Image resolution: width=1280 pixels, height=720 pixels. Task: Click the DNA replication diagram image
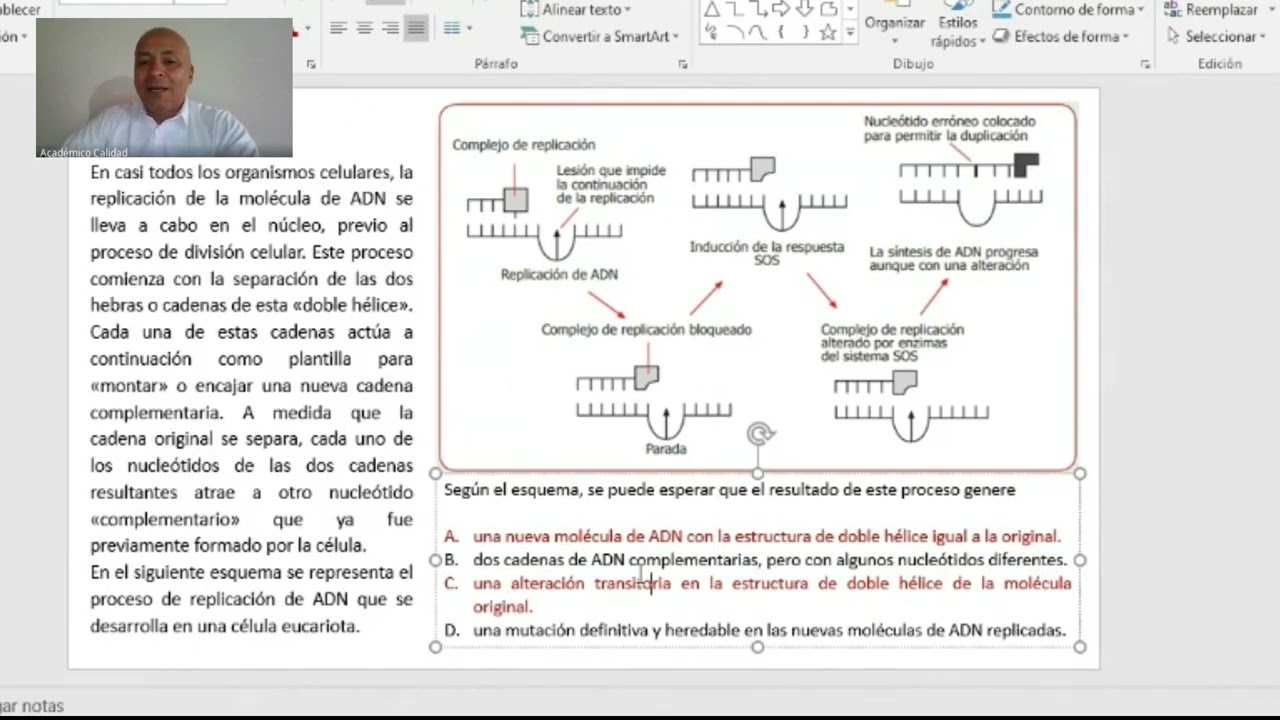coord(758,287)
